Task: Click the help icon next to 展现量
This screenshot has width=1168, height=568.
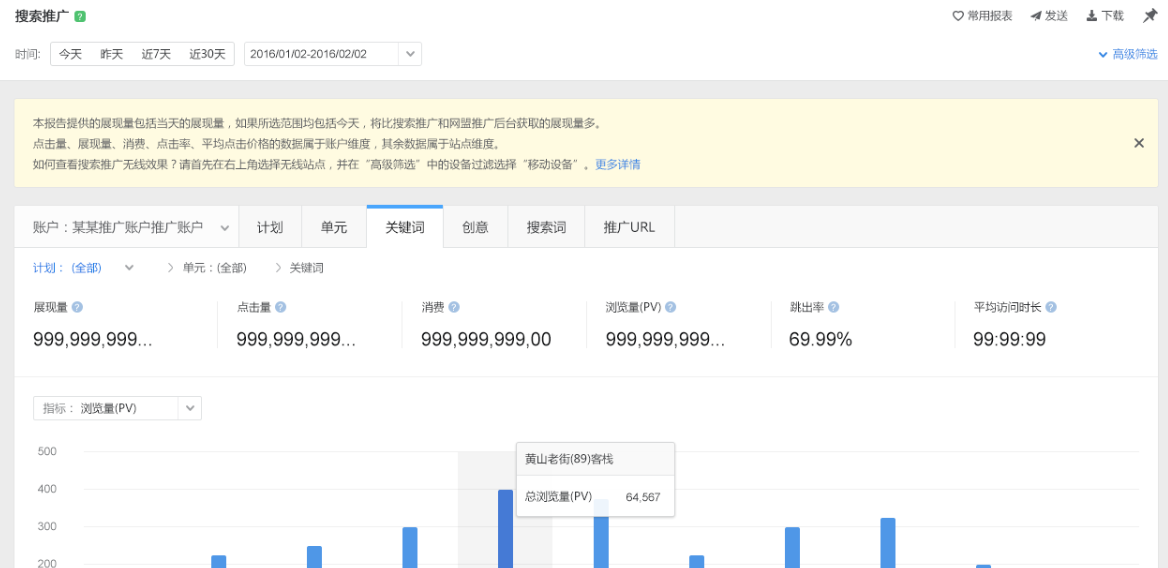Action: (77, 308)
